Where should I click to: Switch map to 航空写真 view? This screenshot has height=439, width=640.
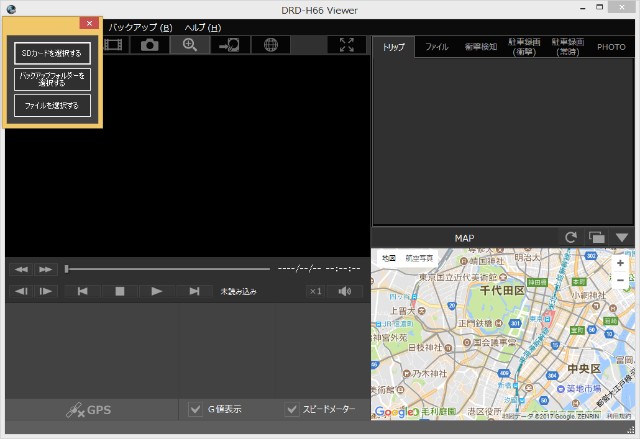[x=419, y=258]
